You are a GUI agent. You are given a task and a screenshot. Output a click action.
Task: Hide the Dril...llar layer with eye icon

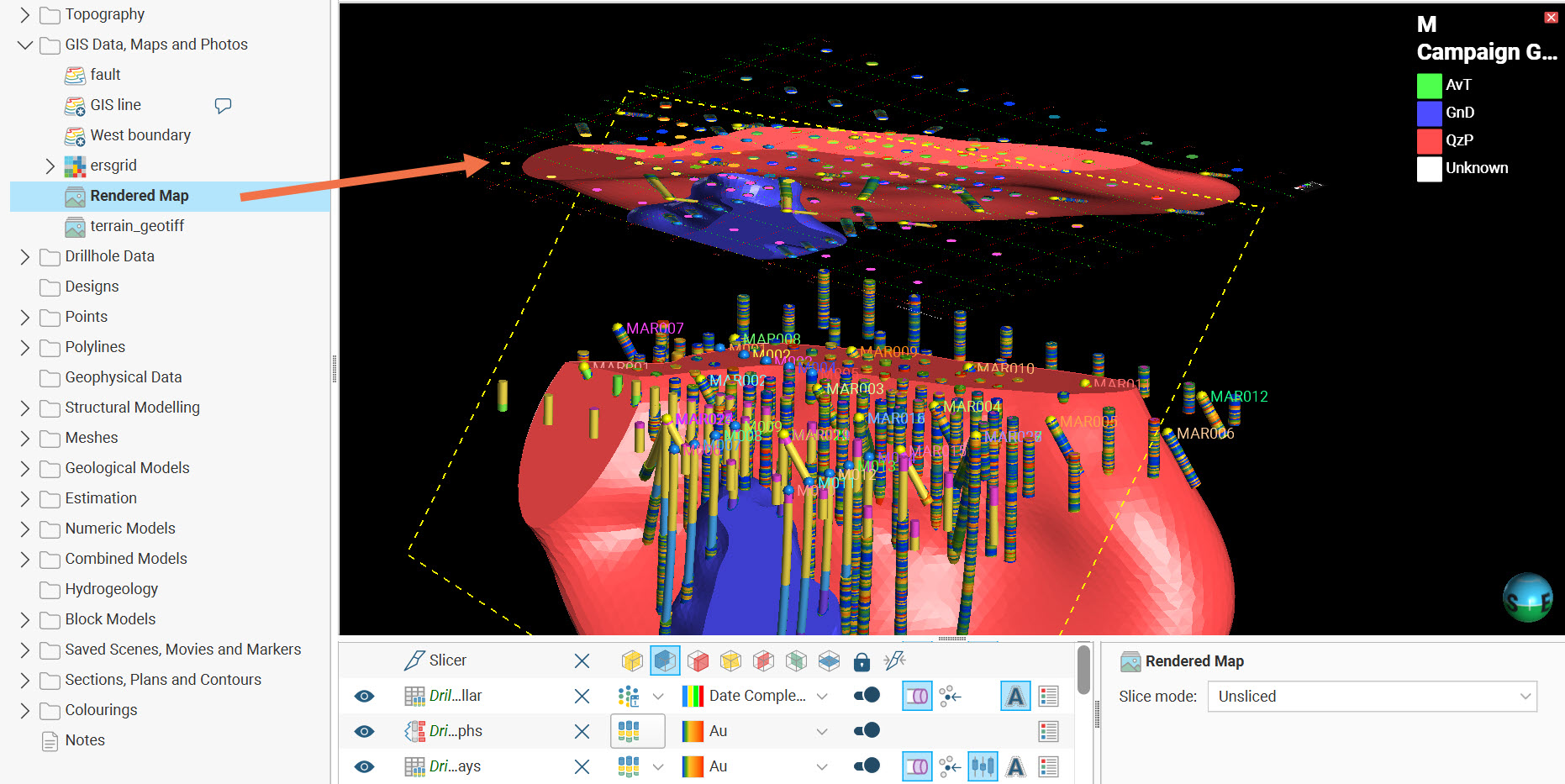click(364, 696)
